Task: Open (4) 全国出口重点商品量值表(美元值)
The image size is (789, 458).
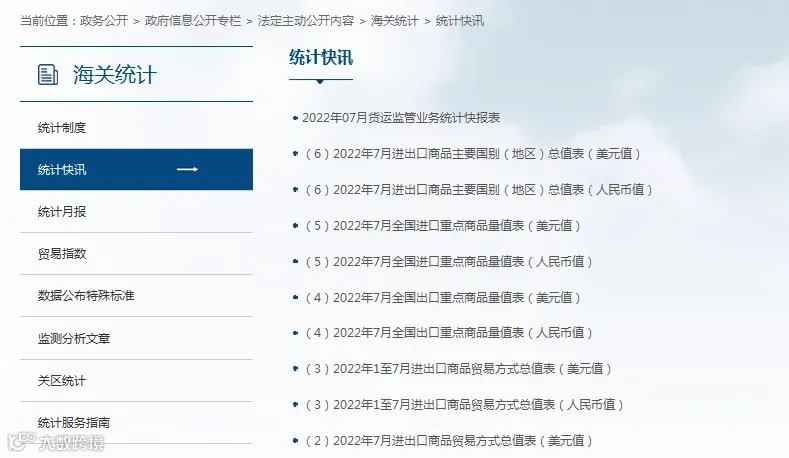Action: (443, 298)
